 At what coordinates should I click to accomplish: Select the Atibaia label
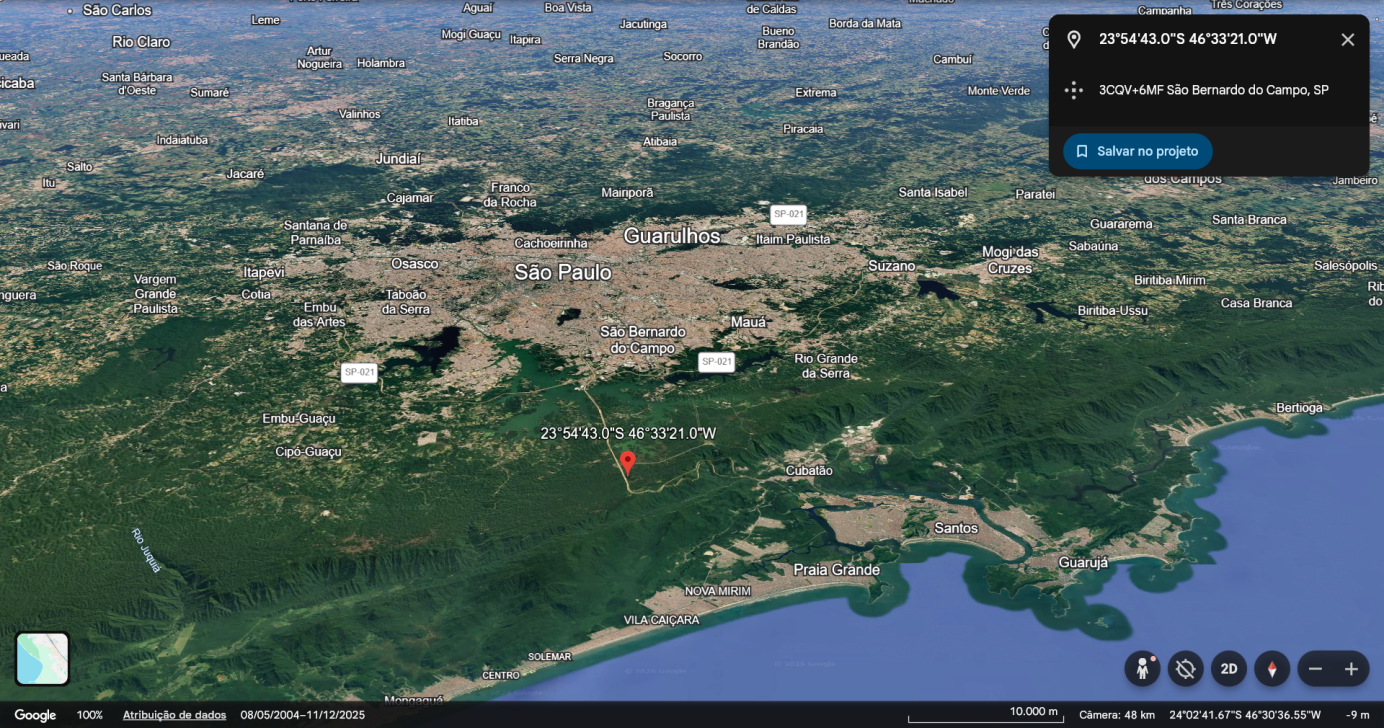[659, 141]
